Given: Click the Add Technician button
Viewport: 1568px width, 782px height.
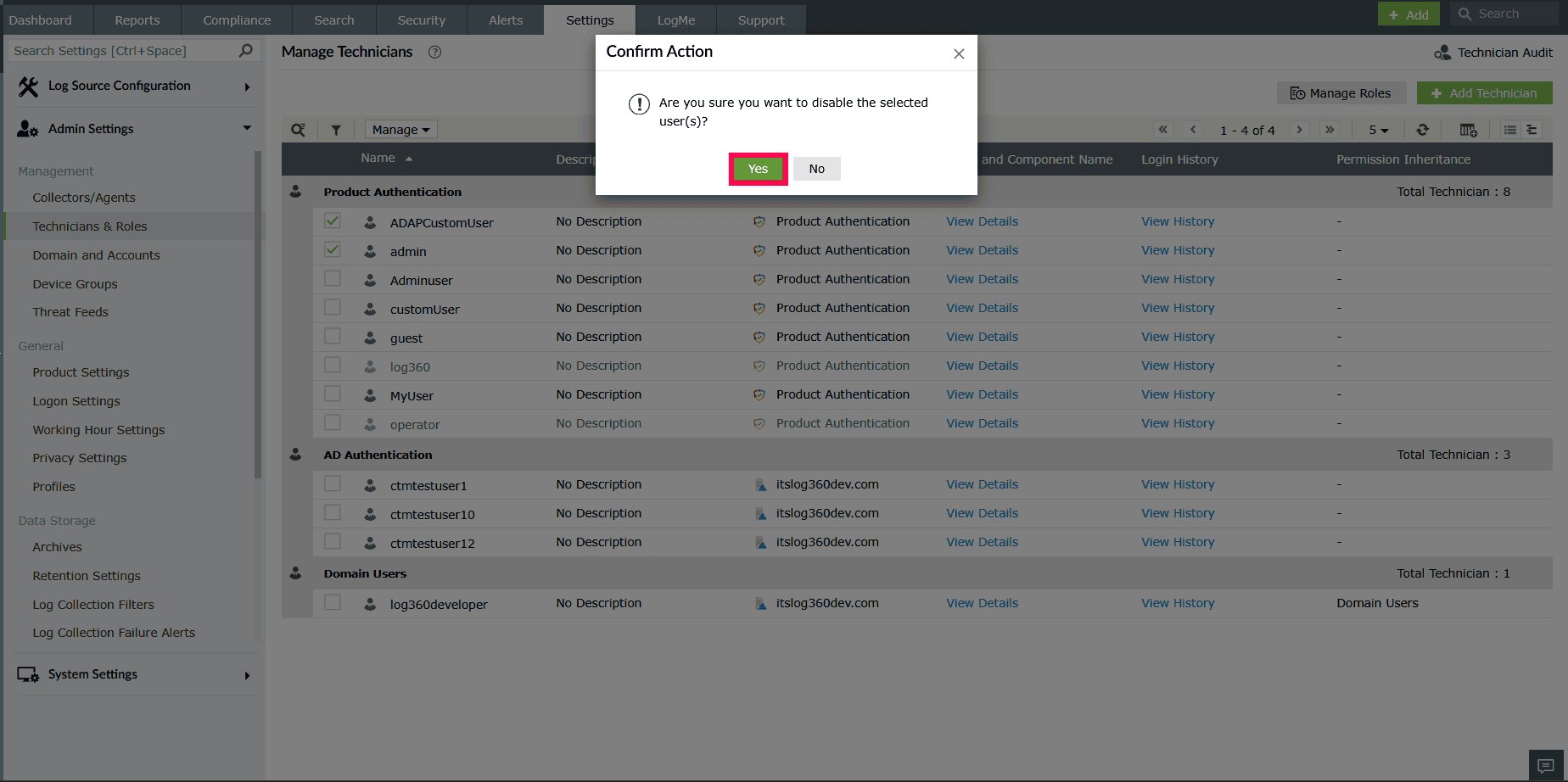Looking at the screenshot, I should [1484, 93].
